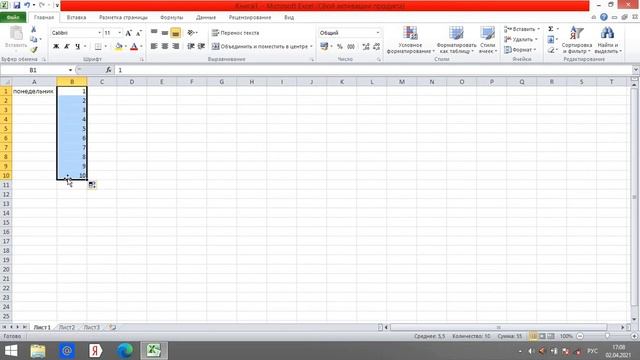Click the accounting number format icon
640x360 pixels.
point(324,47)
